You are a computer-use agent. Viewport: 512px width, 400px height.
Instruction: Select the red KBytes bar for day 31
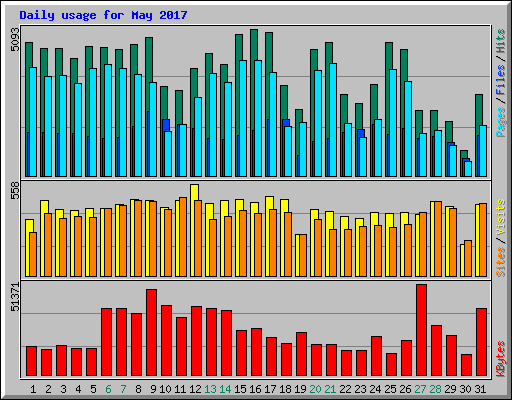click(x=481, y=342)
